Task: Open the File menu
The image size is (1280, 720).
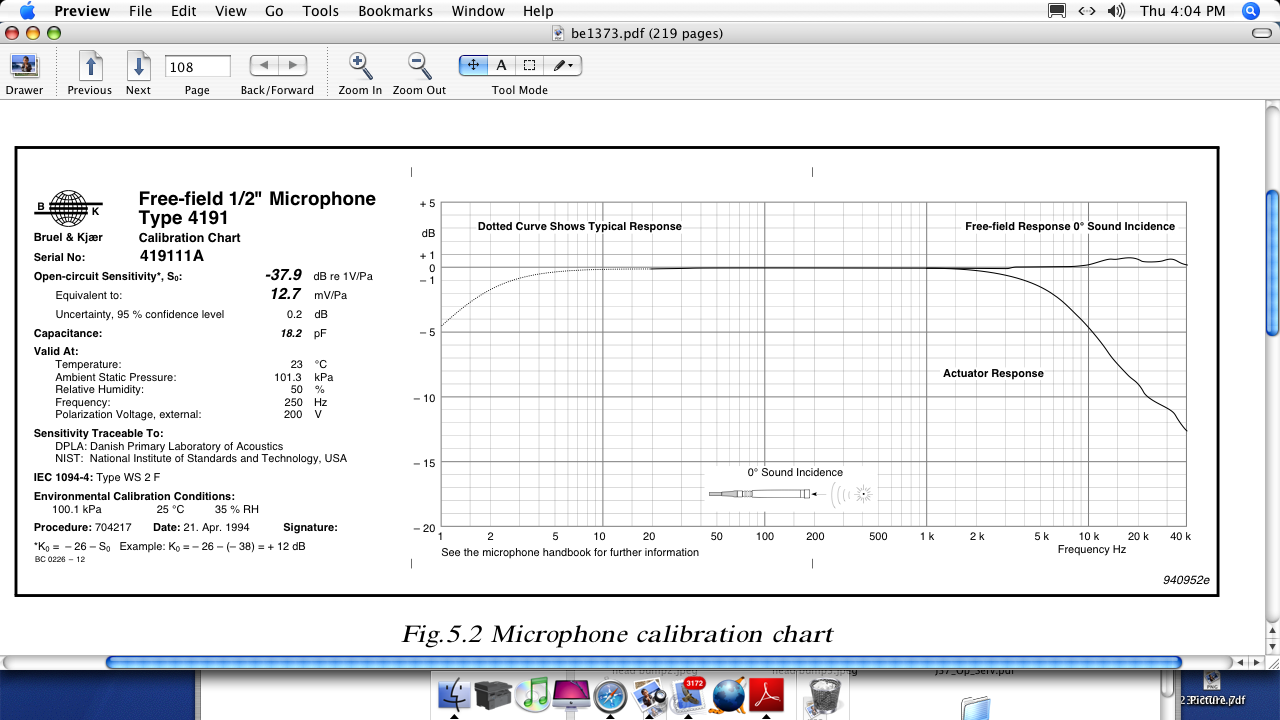Action: (x=140, y=11)
